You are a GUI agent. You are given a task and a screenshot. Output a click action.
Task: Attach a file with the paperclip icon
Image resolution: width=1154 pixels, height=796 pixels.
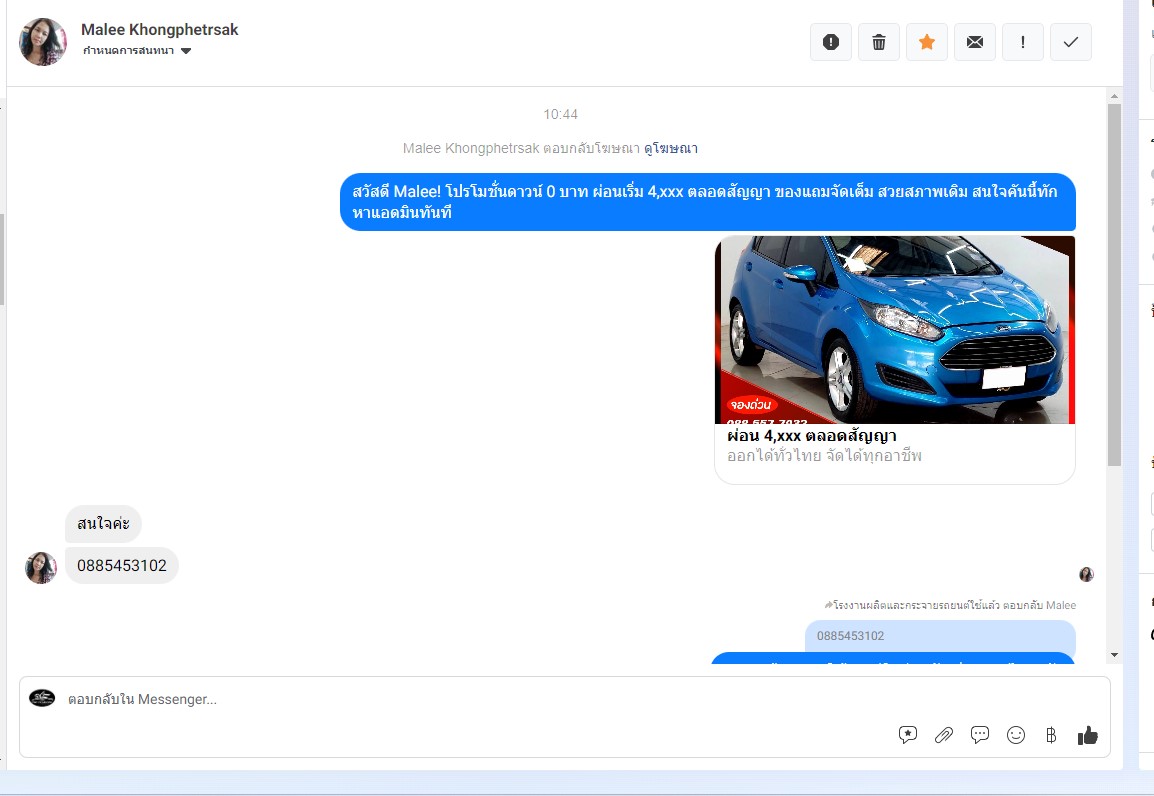pos(944,735)
